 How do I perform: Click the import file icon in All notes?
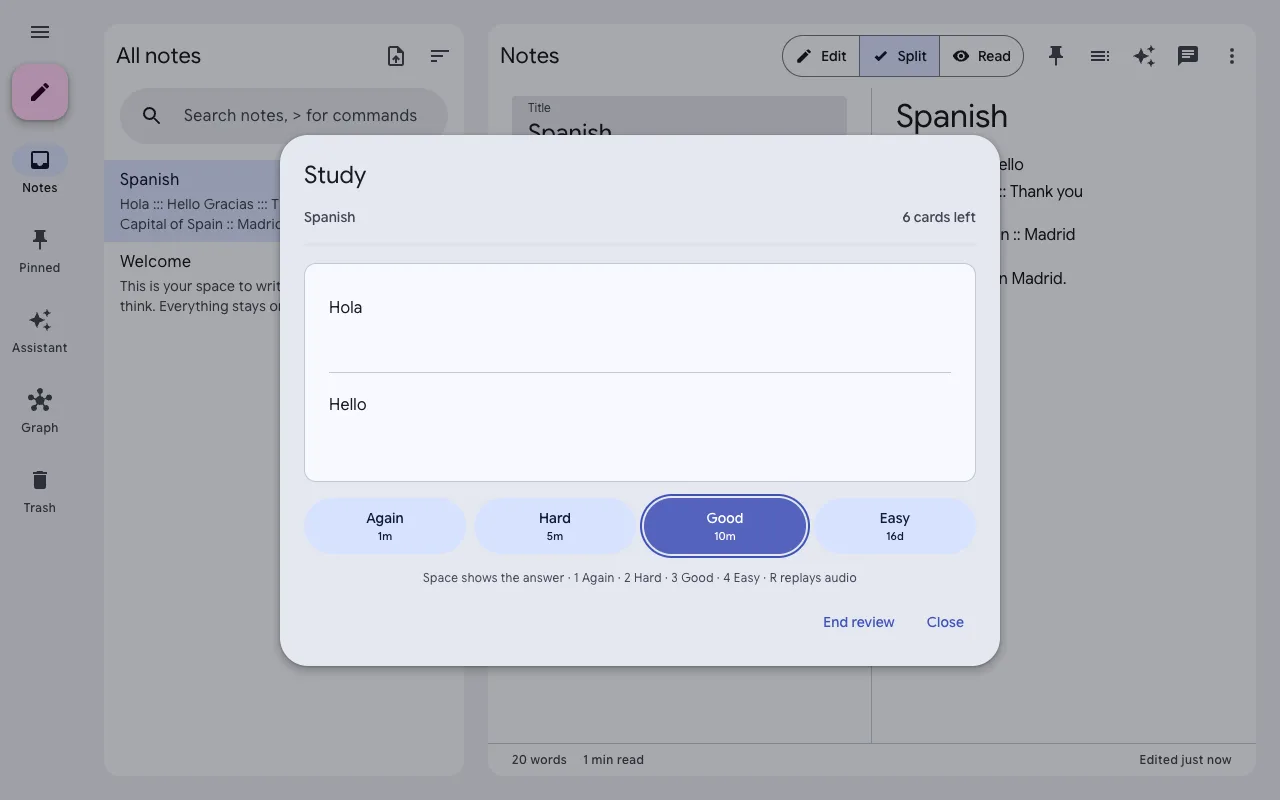click(x=396, y=56)
